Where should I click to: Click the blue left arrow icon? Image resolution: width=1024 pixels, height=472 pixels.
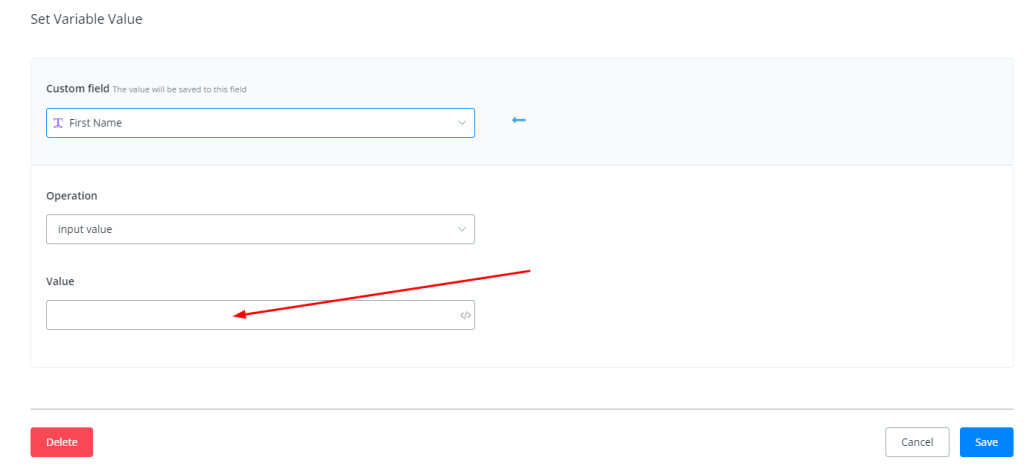pyautogui.click(x=518, y=121)
